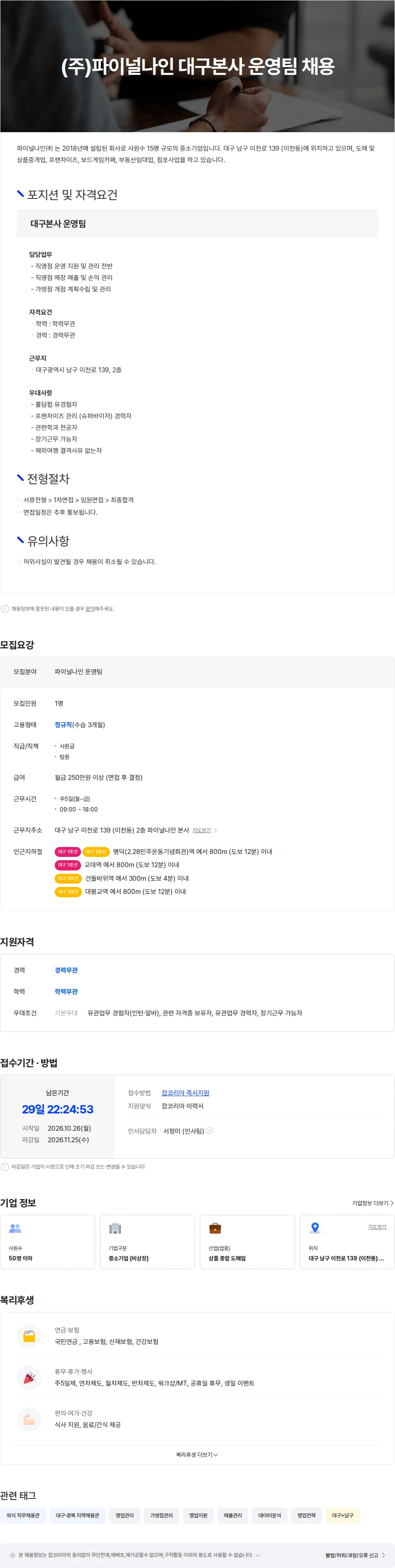Screen dimensions: 395x1568
Task: Click the 산업(업종) briefcase icon
Action: pos(215,1228)
